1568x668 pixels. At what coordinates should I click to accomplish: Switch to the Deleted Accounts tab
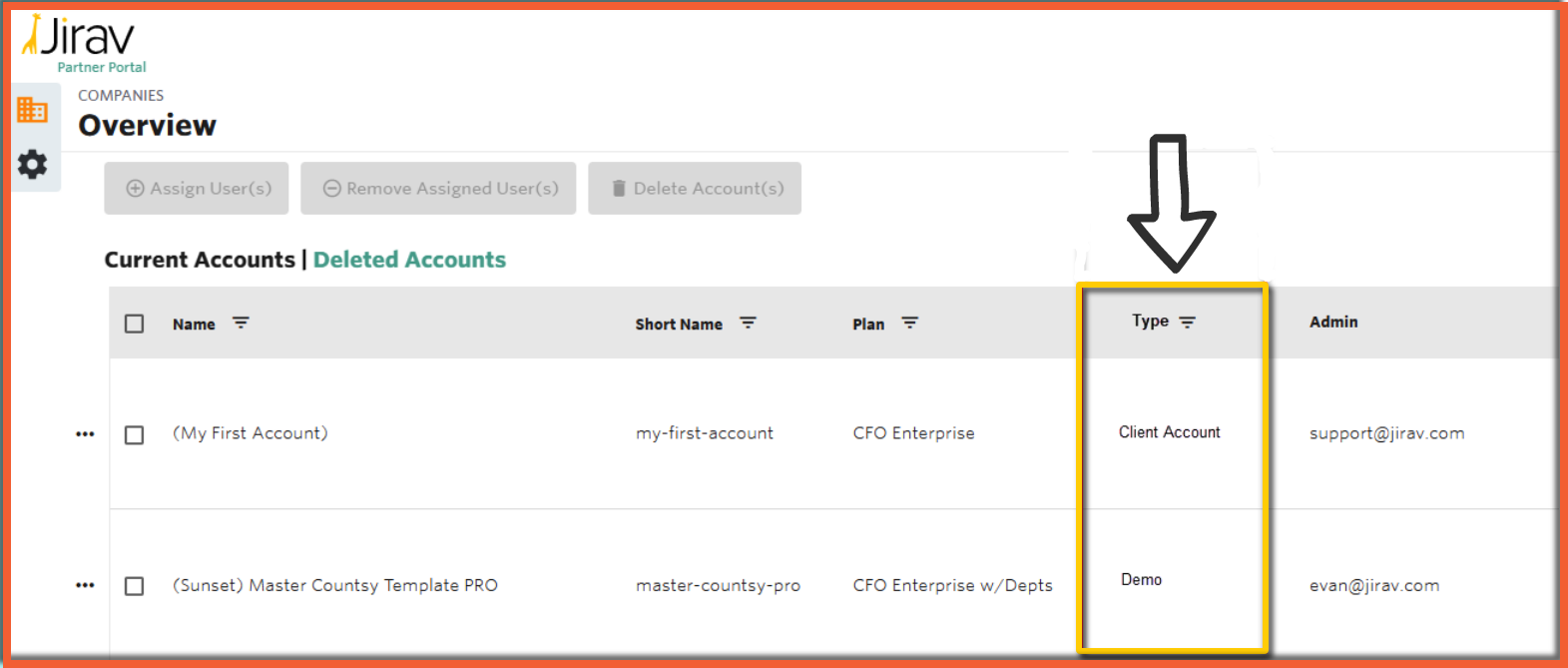point(409,260)
